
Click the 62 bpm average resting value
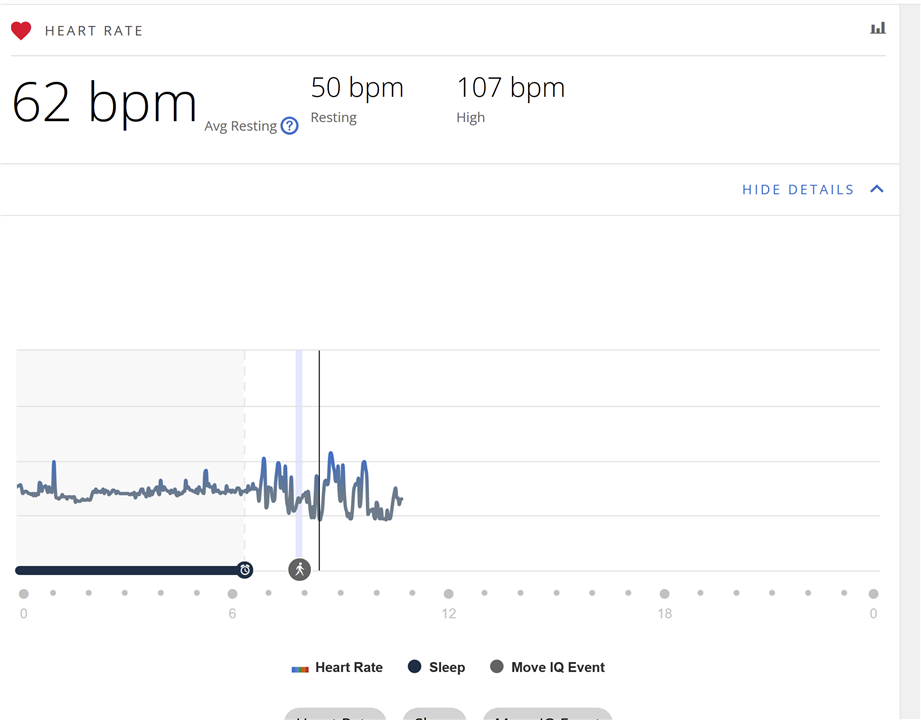point(104,102)
